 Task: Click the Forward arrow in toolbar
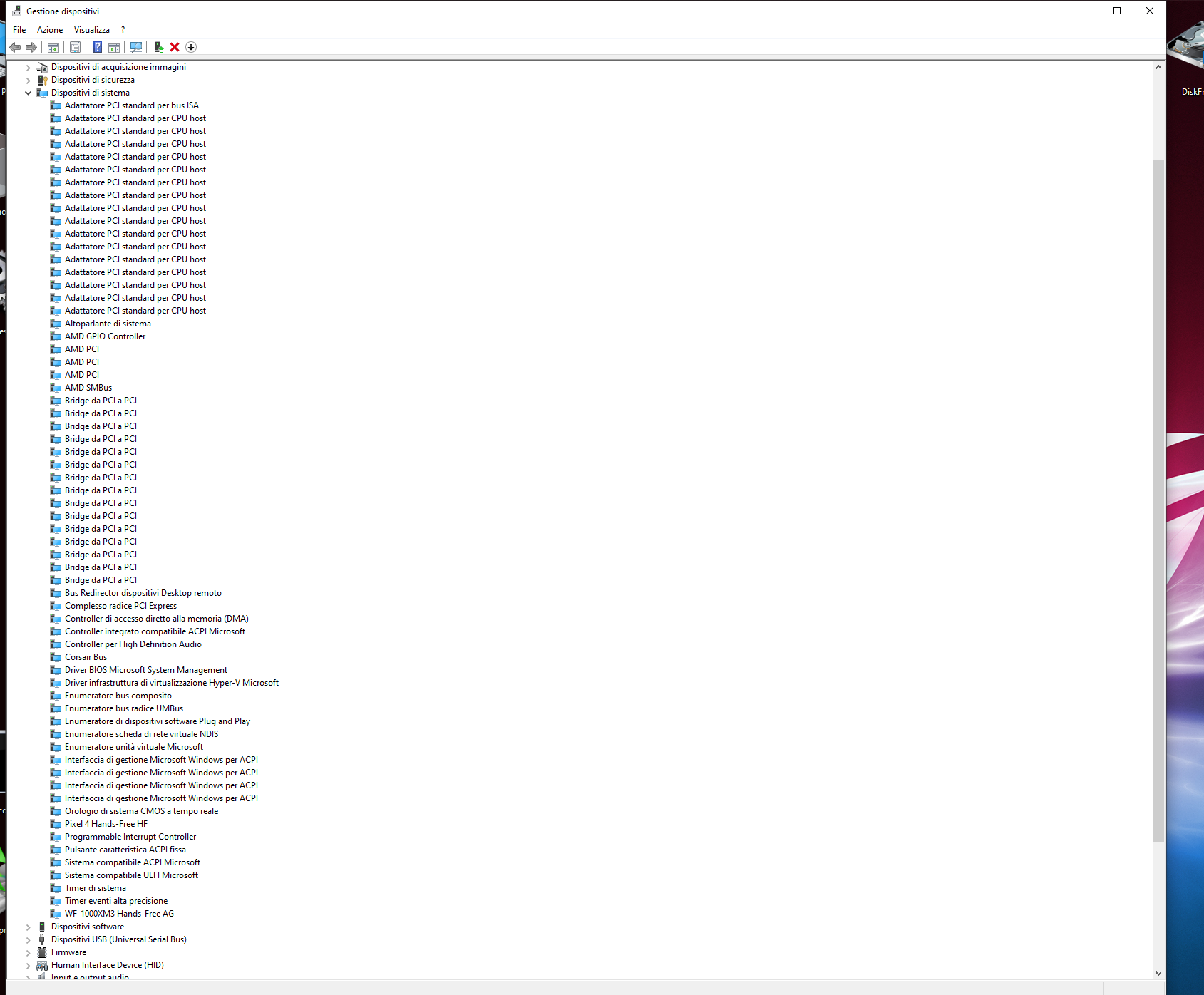[x=31, y=47]
